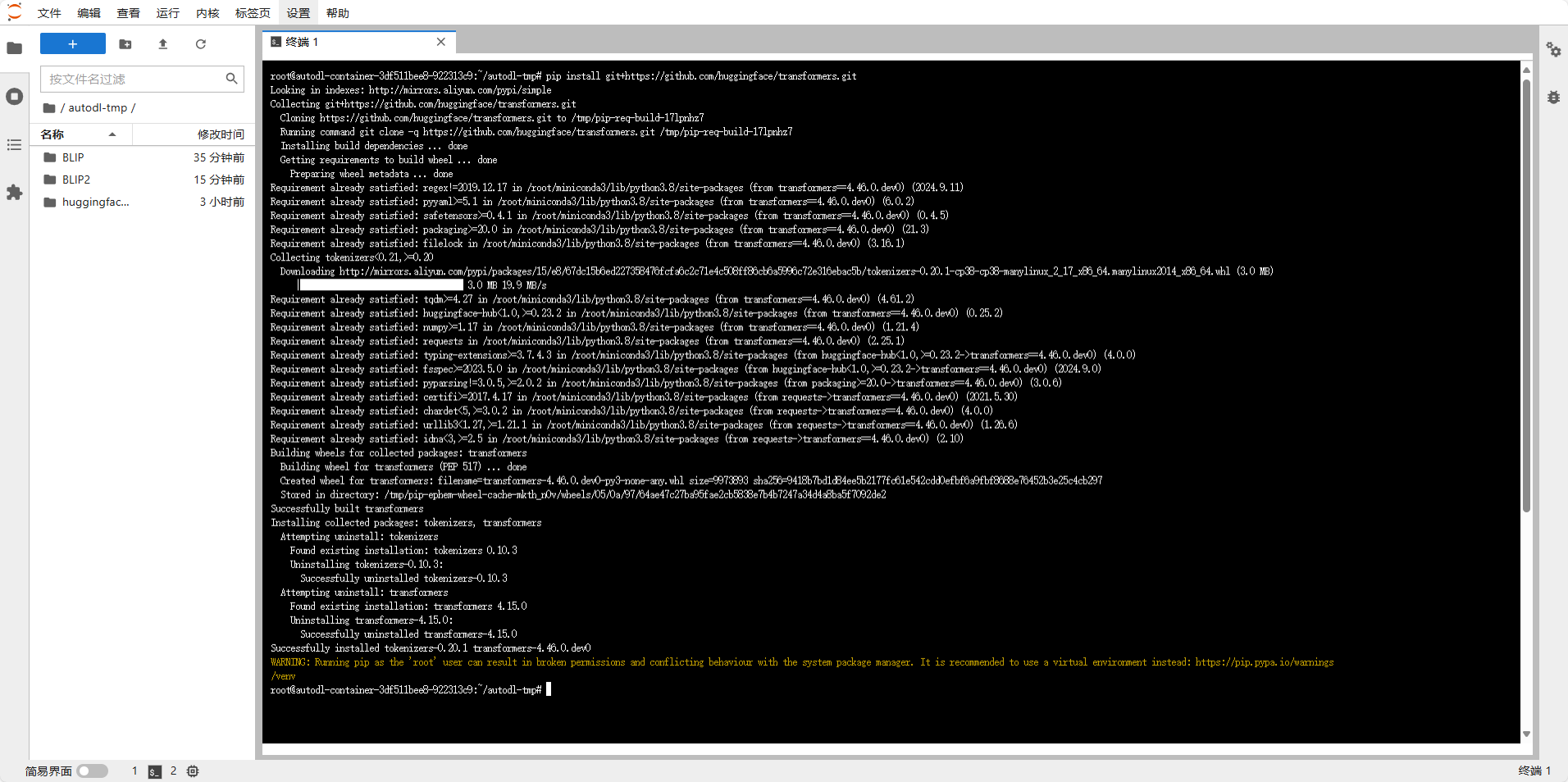Open the file browser sidebar icon
This screenshot has height=782, width=1568.
click(14, 48)
